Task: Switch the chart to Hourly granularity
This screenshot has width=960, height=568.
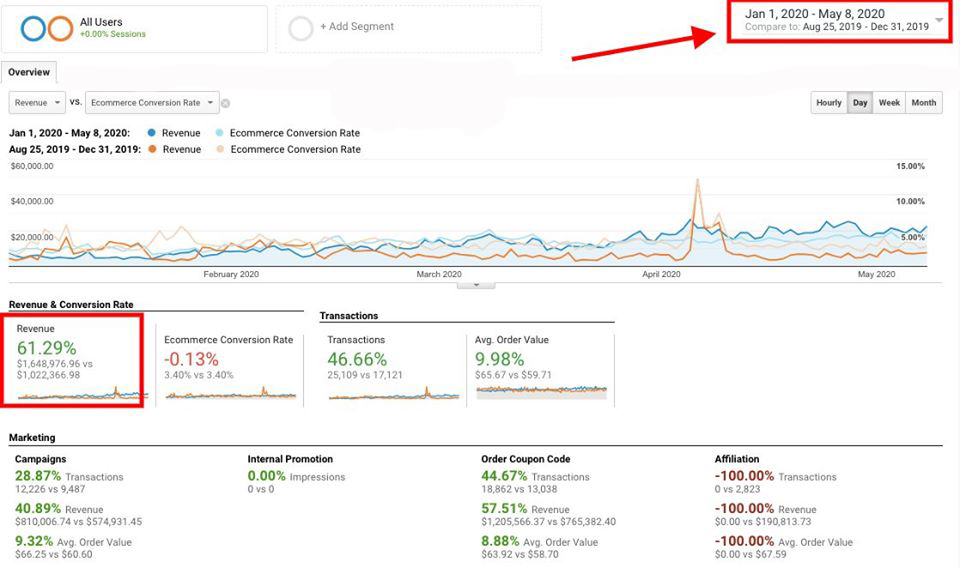Action: (x=828, y=102)
